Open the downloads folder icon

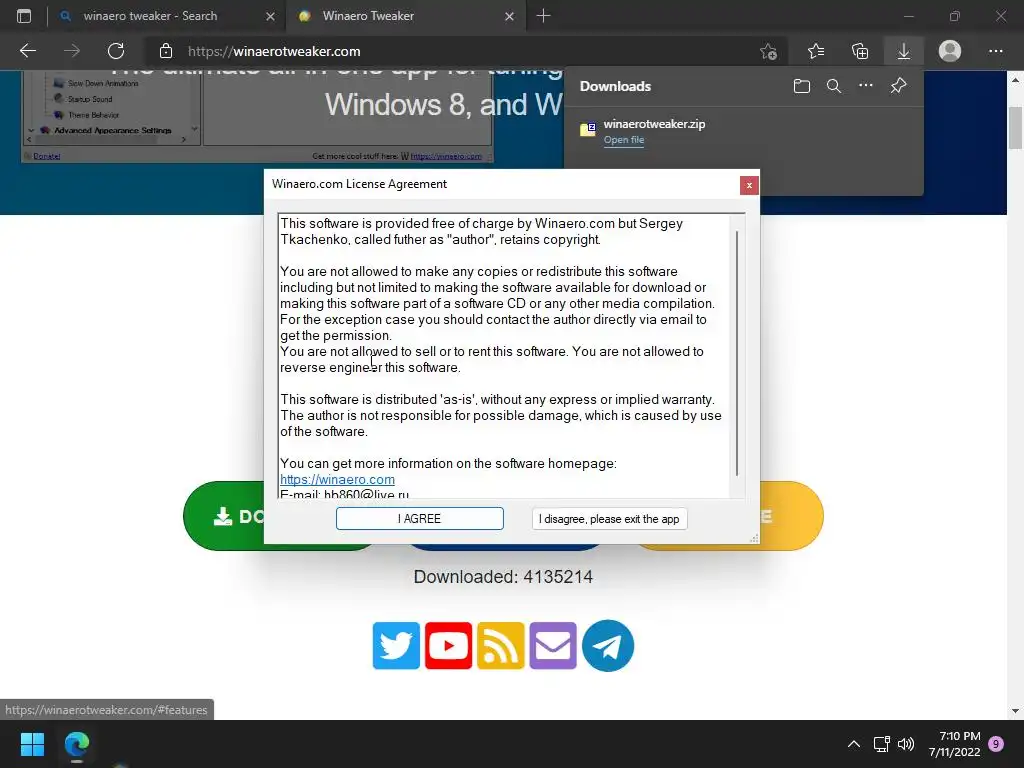(x=802, y=86)
